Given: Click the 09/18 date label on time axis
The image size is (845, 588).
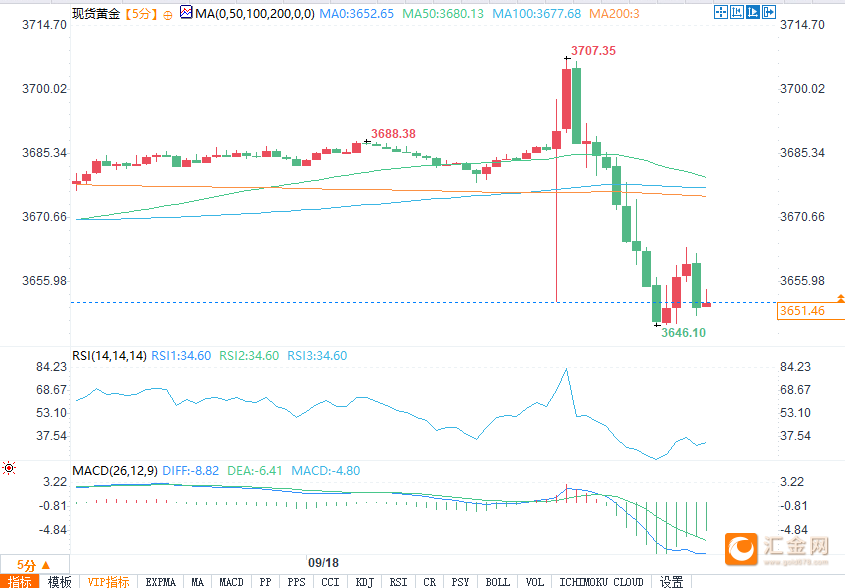Looking at the screenshot, I should (323, 563).
